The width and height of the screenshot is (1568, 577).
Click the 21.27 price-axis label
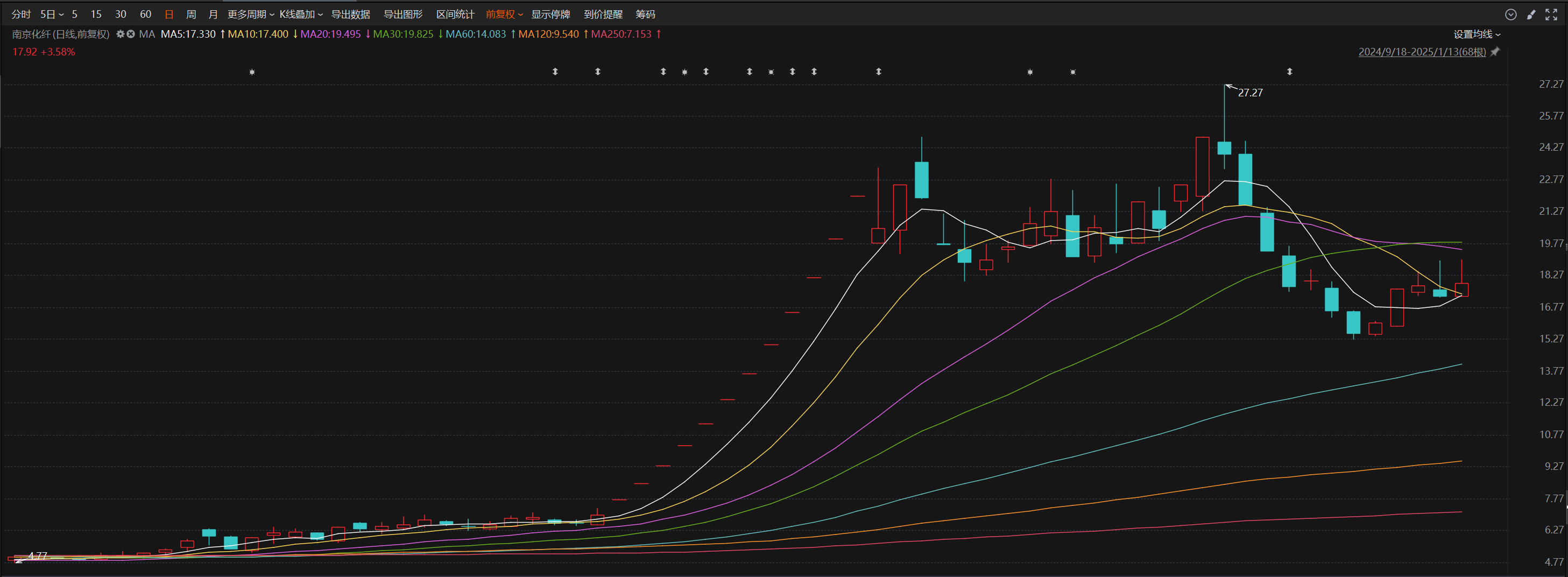[x=1551, y=211]
